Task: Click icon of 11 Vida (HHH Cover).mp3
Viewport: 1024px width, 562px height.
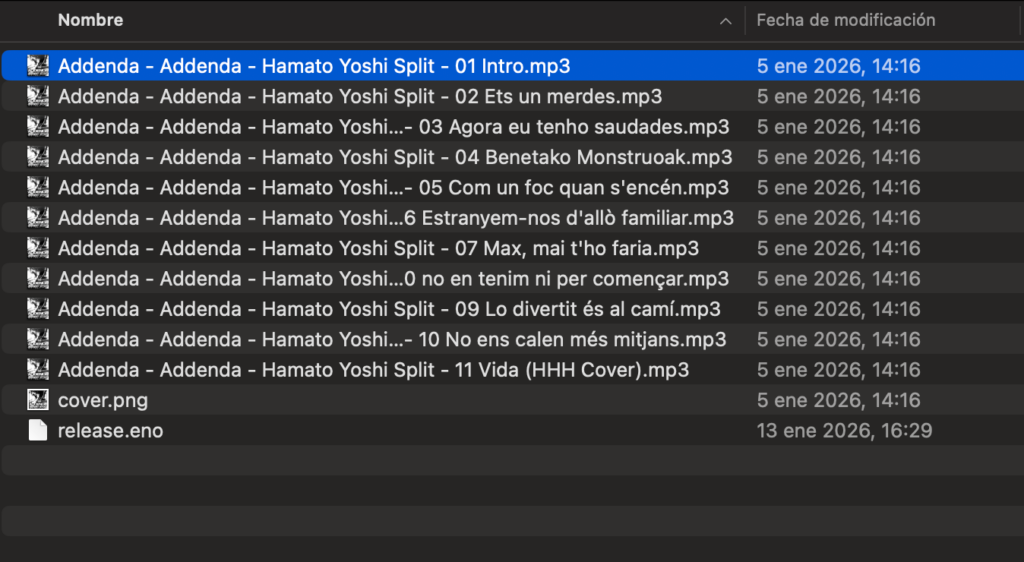Action: (38, 370)
